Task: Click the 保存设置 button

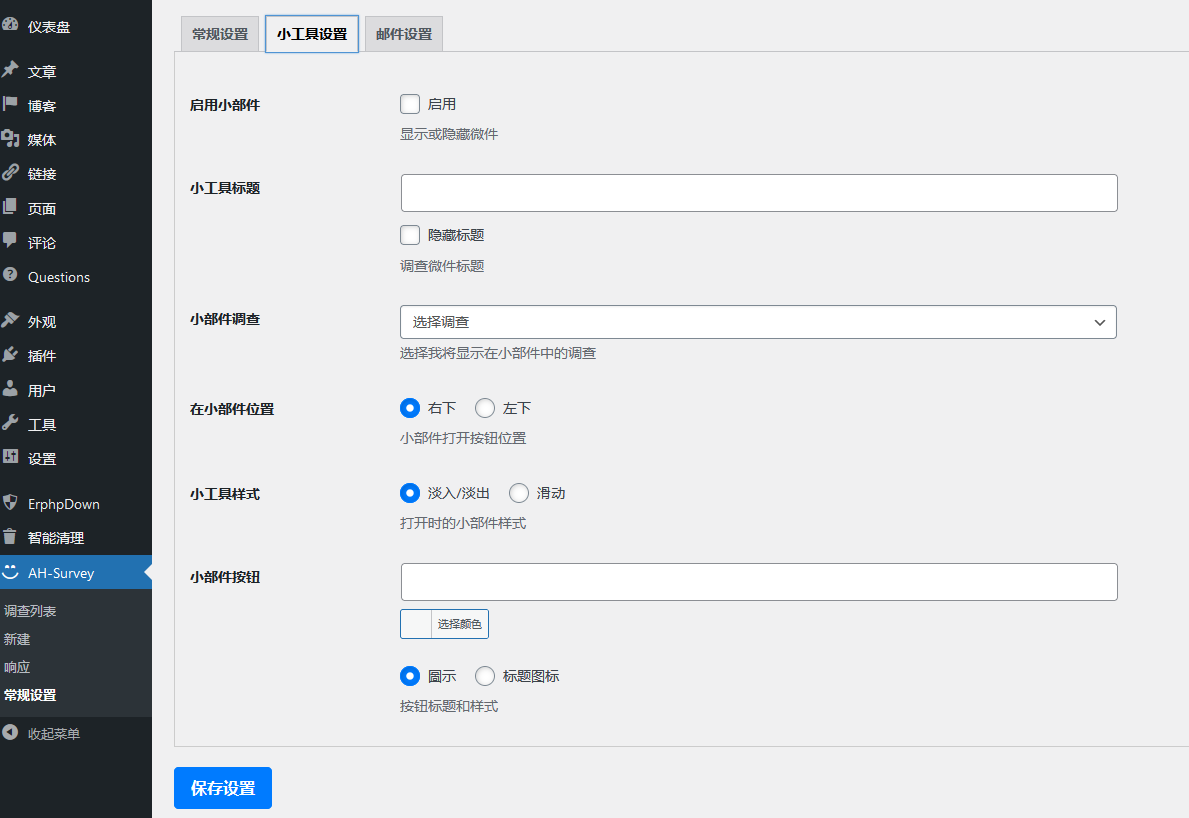Action: tap(223, 788)
